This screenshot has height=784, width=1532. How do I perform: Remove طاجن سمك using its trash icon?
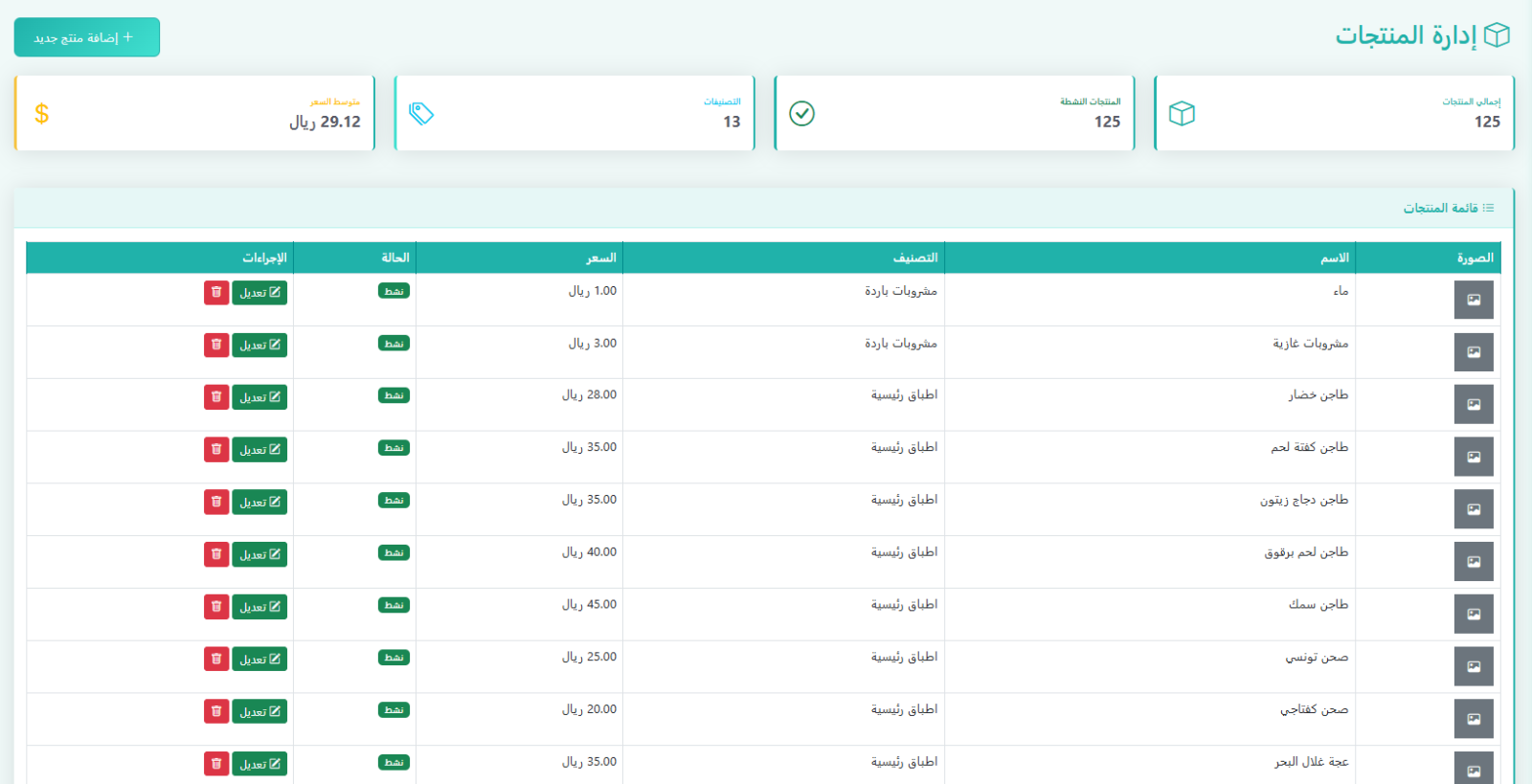pos(216,607)
